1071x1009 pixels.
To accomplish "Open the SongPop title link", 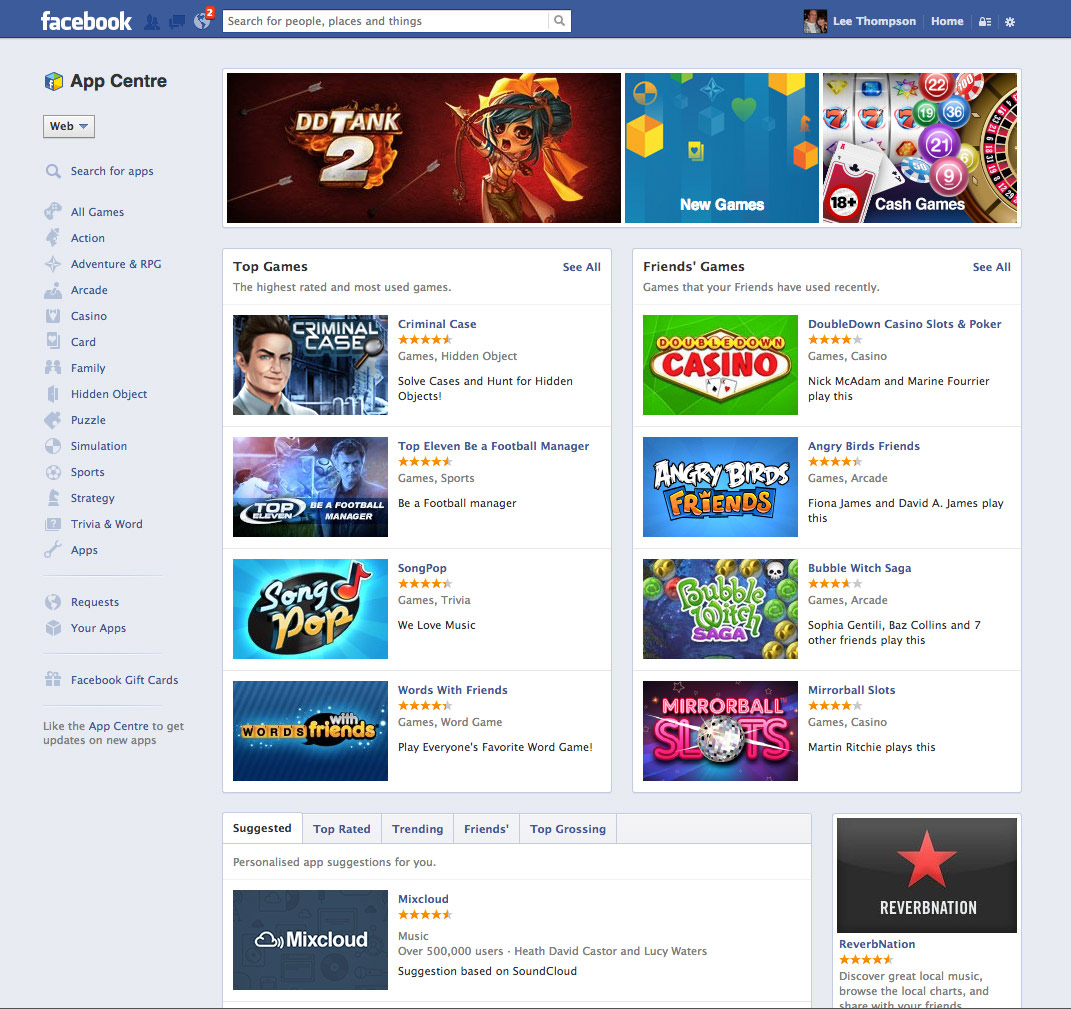I will click(422, 568).
